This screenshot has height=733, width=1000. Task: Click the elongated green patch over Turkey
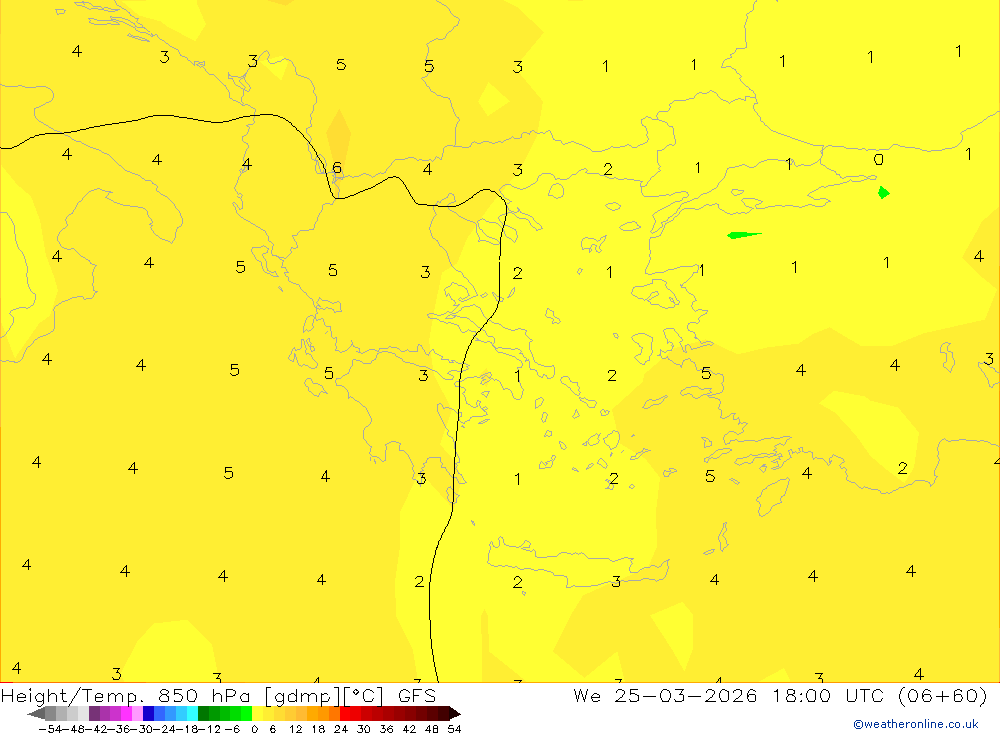pos(744,235)
